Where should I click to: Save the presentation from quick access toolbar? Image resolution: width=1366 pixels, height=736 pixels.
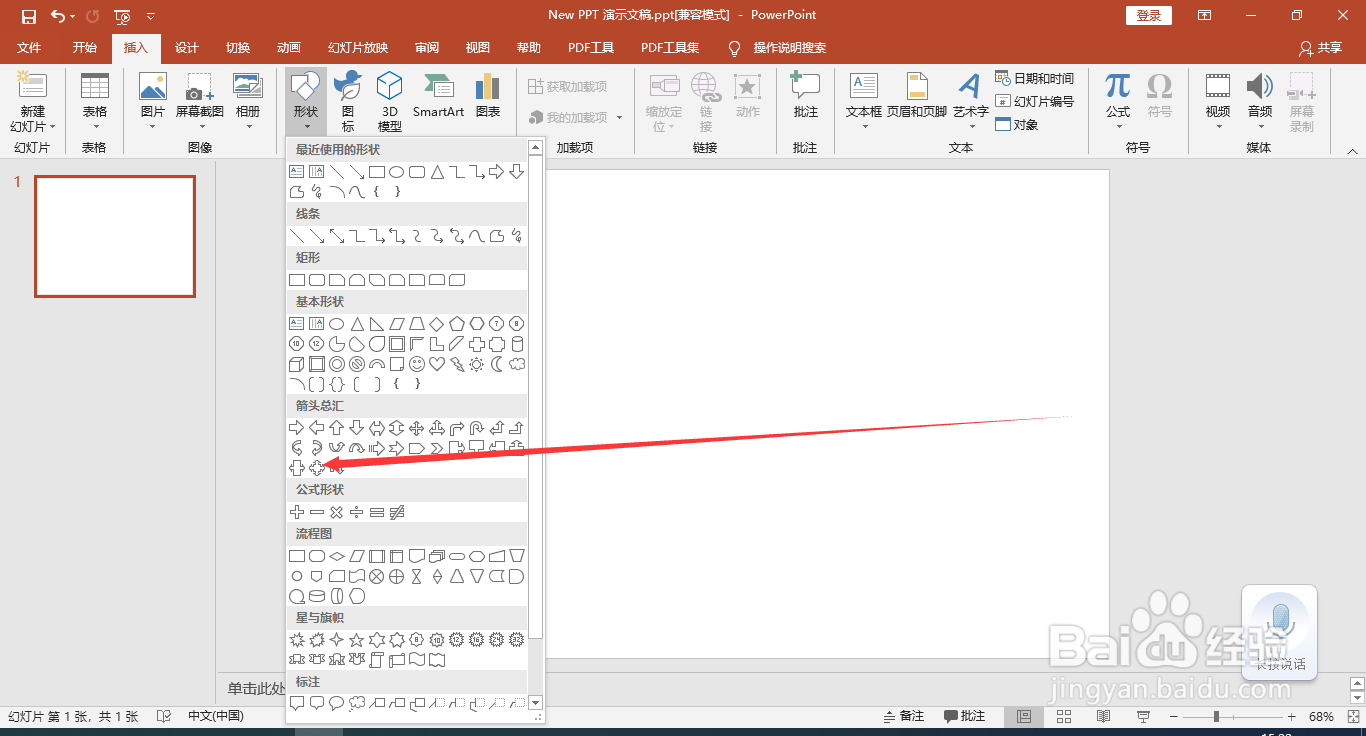[29, 16]
